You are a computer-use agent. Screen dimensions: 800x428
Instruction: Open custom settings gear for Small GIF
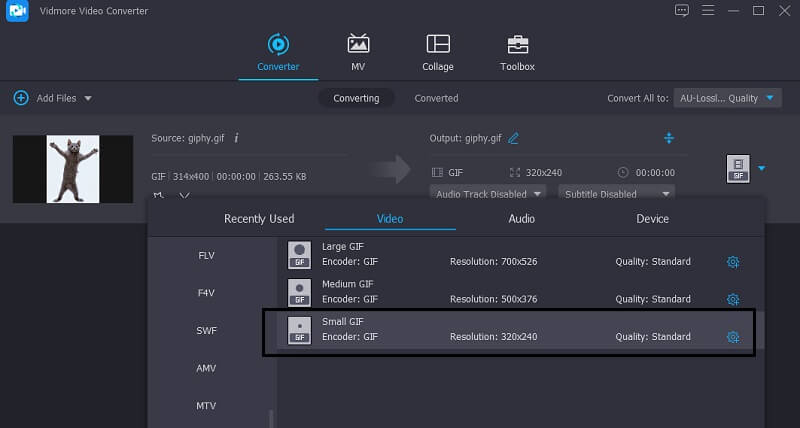(x=732, y=337)
